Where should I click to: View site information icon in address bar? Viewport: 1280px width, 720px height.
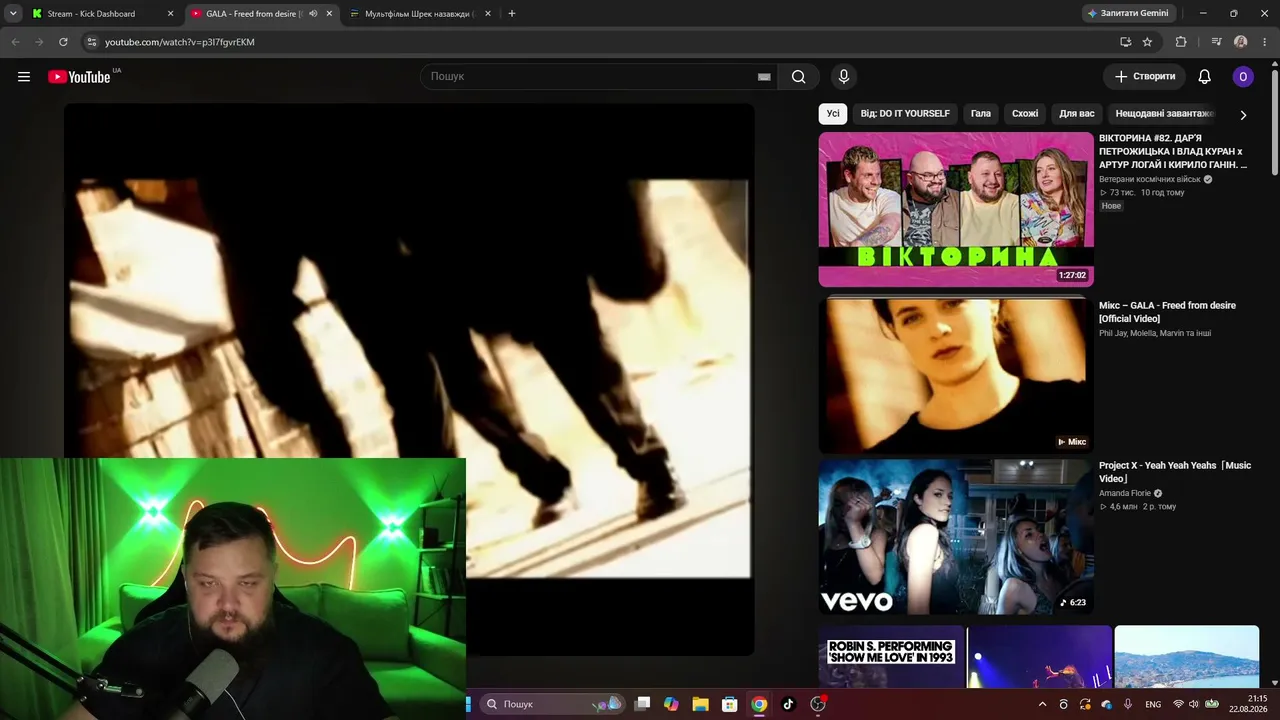(92, 42)
